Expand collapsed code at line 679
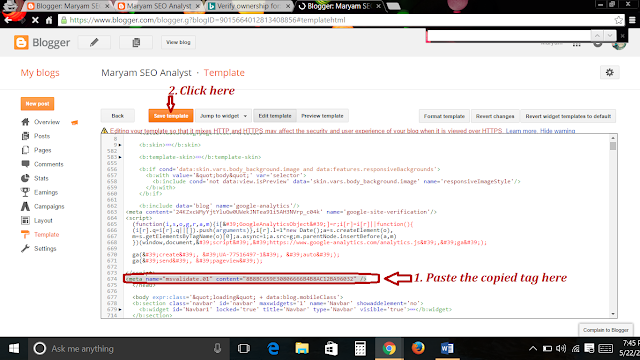This screenshot has width=640, height=360. point(120,309)
